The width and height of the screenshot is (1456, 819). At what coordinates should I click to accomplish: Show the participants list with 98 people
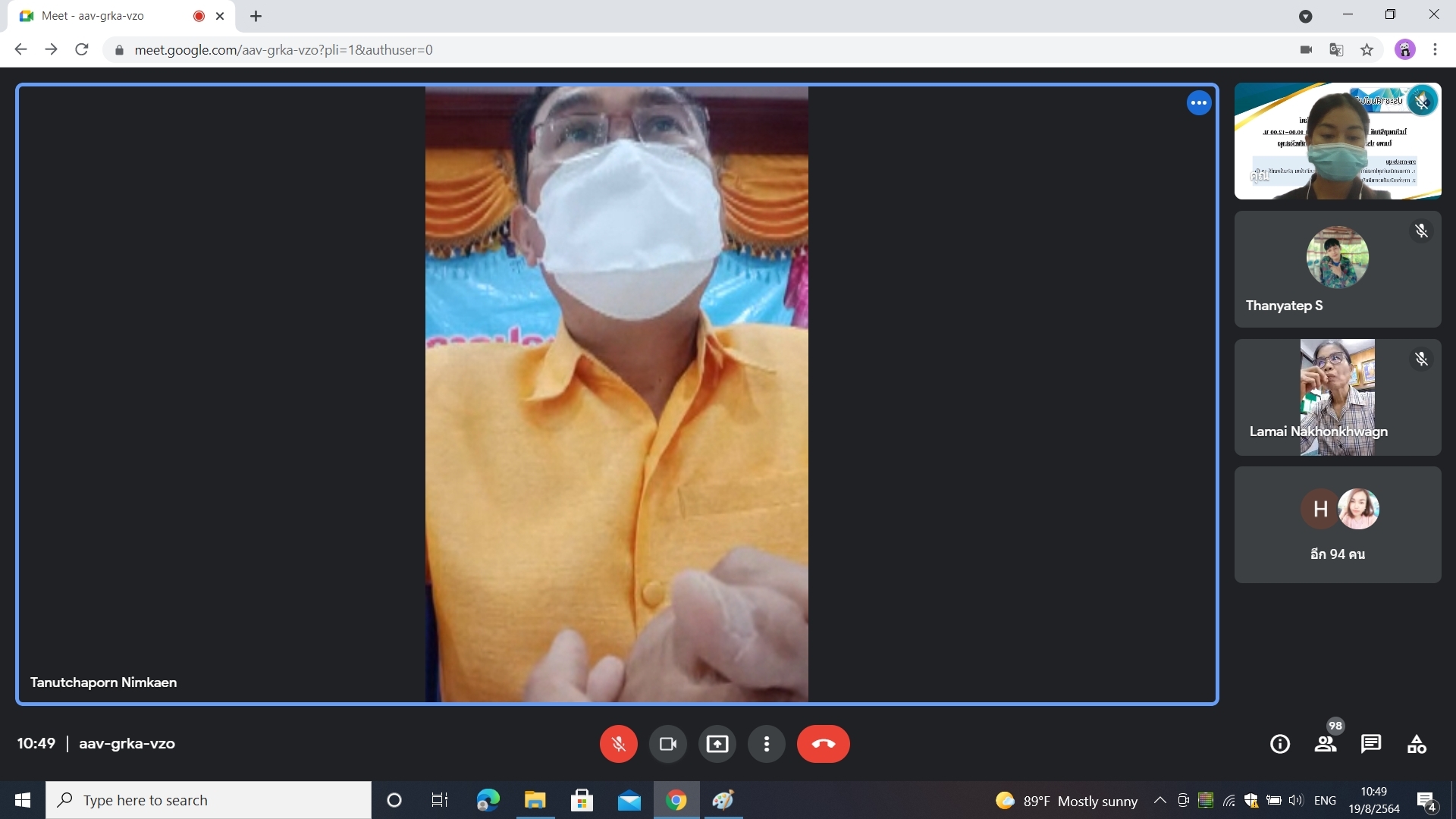coord(1325,744)
